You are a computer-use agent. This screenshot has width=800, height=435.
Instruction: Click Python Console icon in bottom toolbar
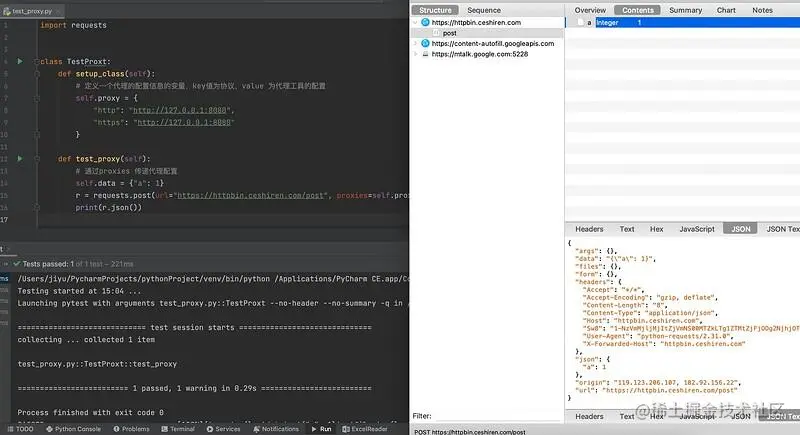[x=49, y=429]
